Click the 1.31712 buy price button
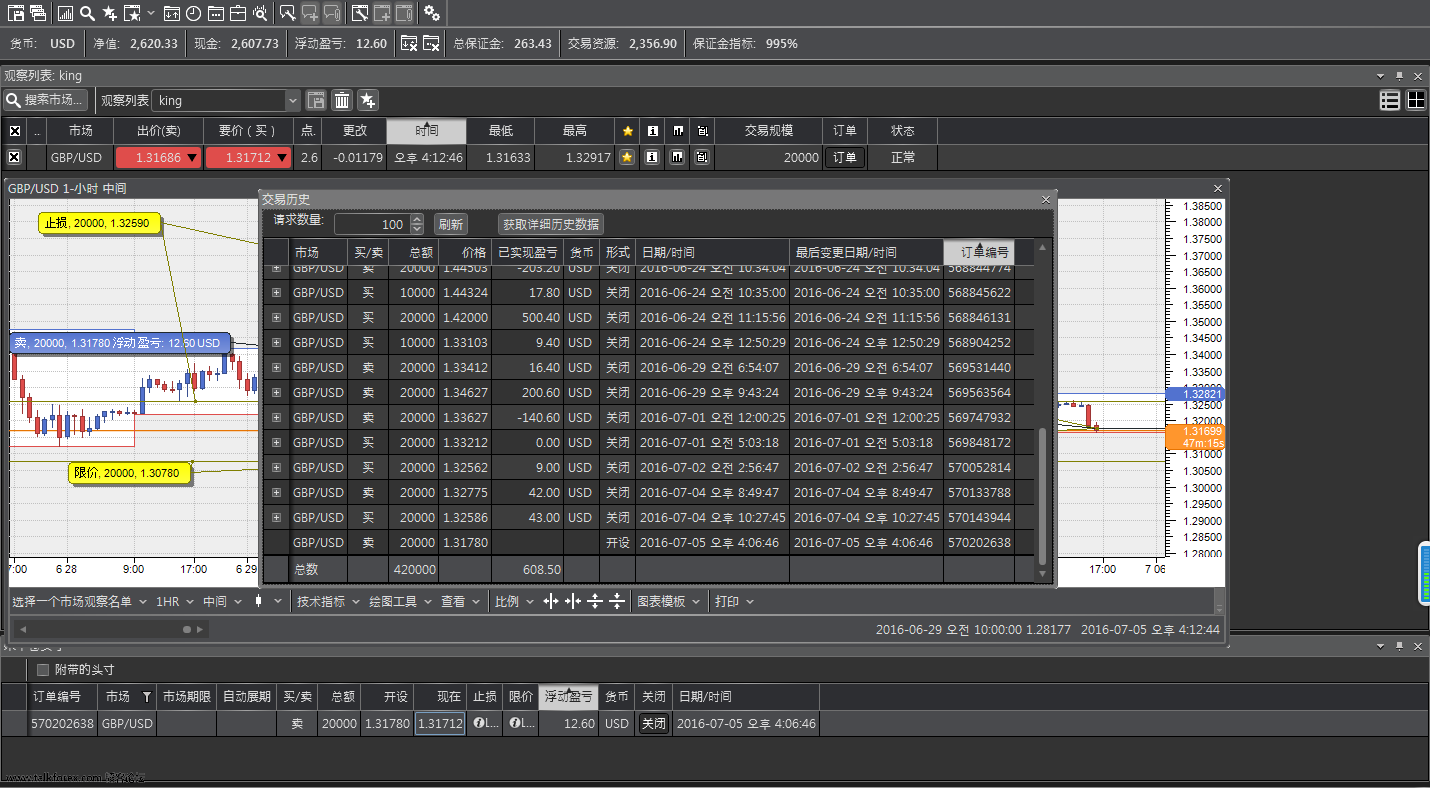The image size is (1430, 788). [x=248, y=157]
